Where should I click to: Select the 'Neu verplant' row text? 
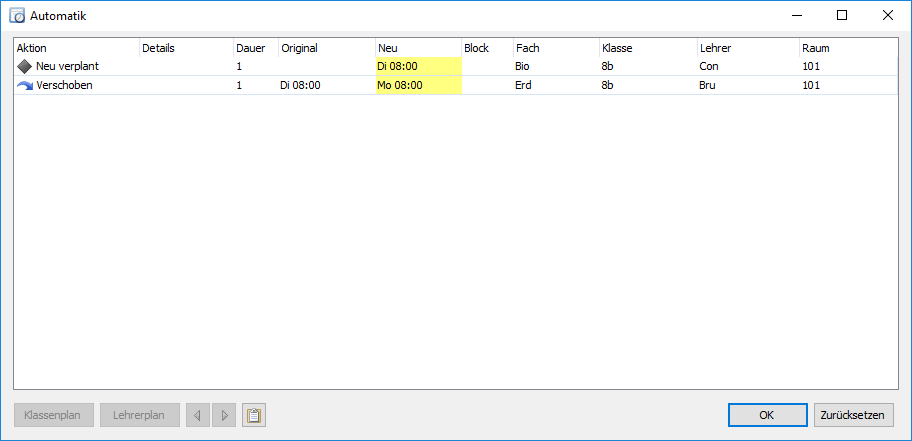pyautogui.click(x=67, y=66)
